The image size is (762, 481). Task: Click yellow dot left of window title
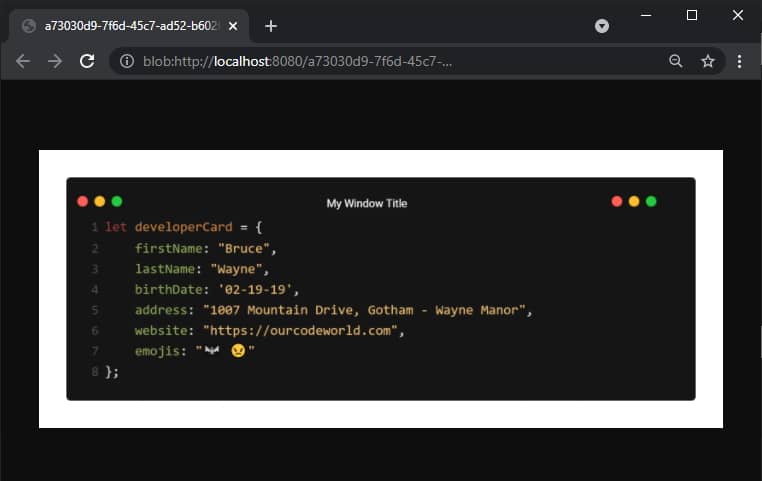(x=100, y=201)
